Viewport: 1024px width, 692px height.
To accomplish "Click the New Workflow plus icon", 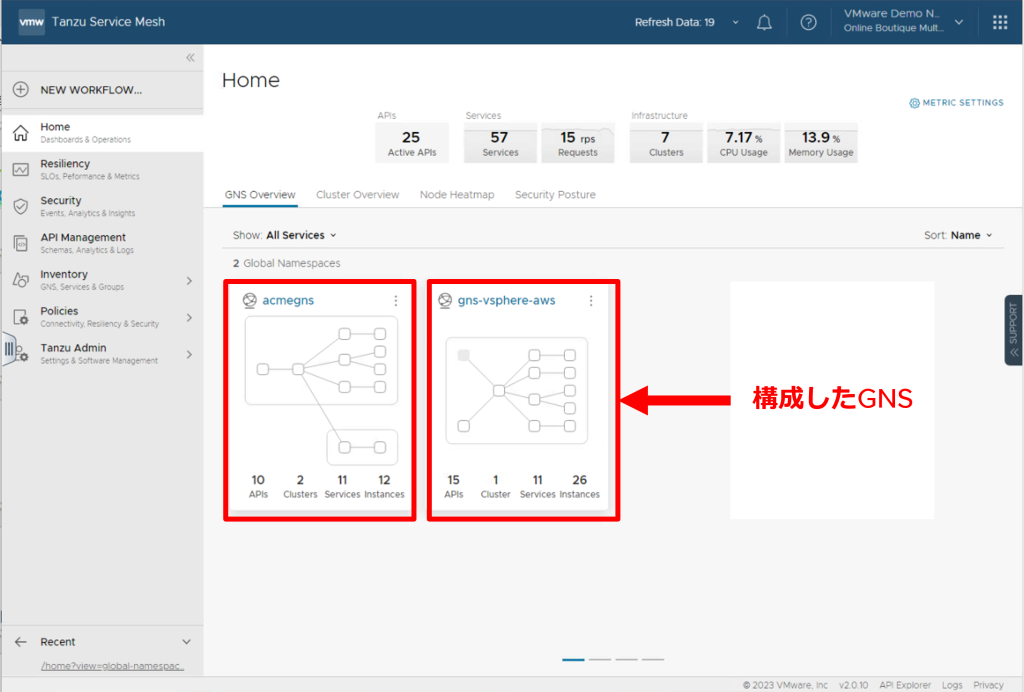I will pyautogui.click(x=21, y=89).
